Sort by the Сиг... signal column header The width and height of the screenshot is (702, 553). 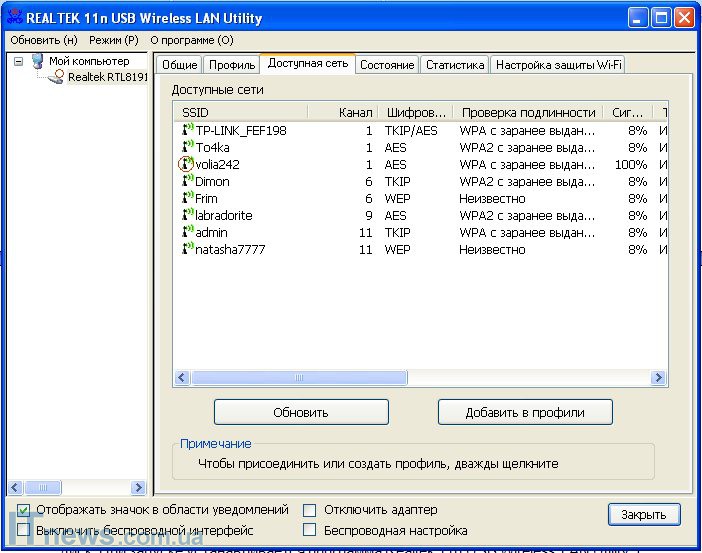627,112
